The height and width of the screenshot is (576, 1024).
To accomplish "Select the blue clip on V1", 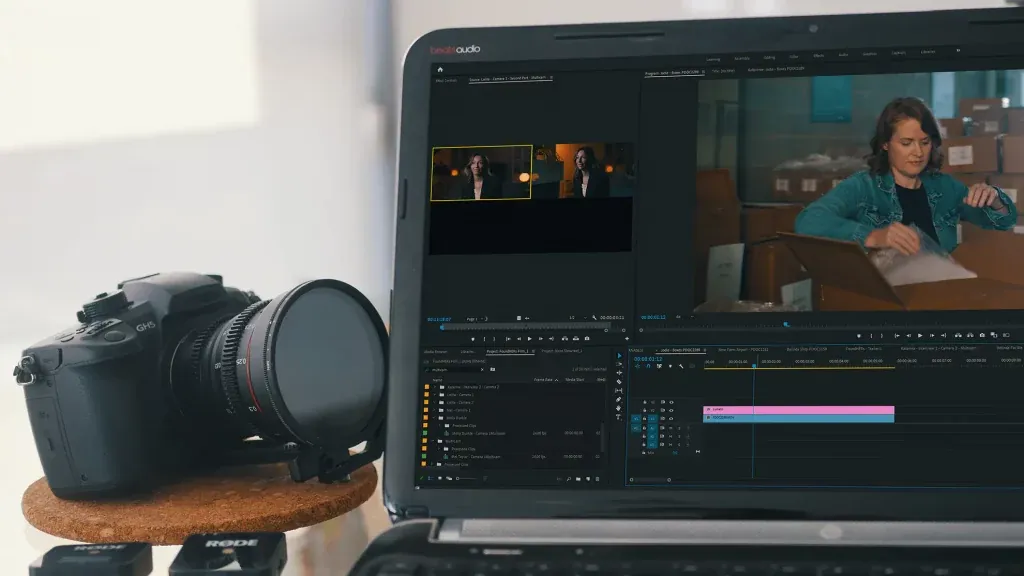I will click(x=798, y=418).
